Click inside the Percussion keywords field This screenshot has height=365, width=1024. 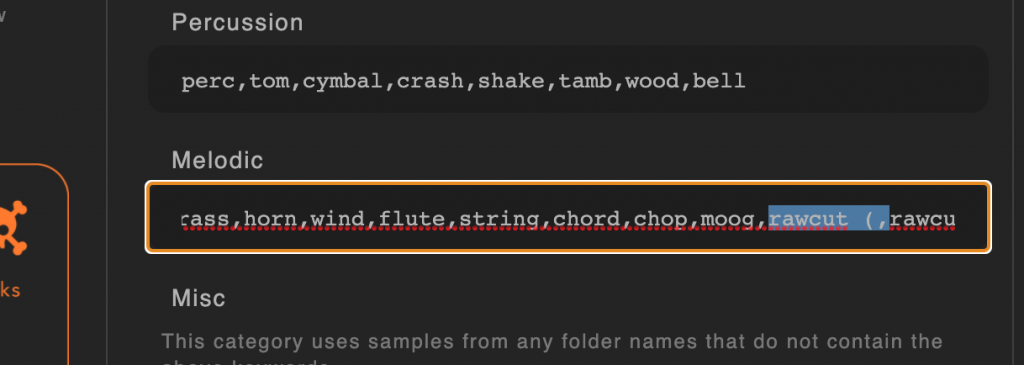tap(568, 80)
